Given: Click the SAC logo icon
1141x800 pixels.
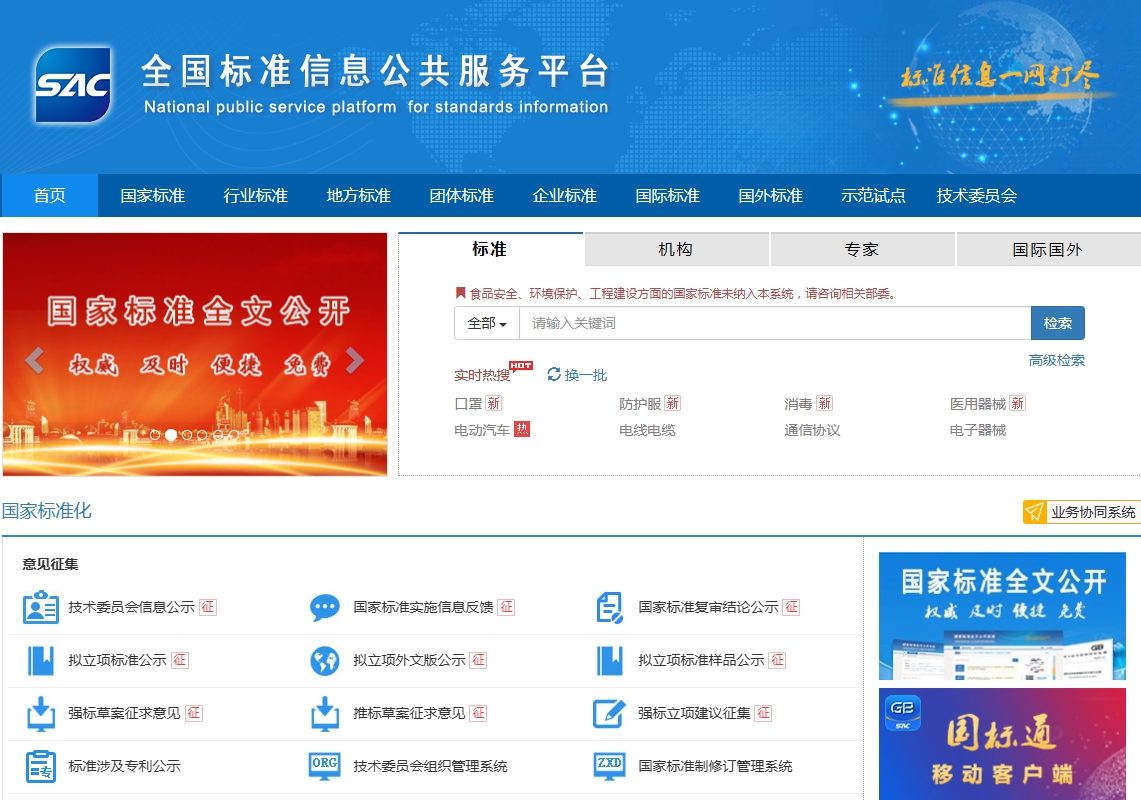Looking at the screenshot, I should pos(73,85).
